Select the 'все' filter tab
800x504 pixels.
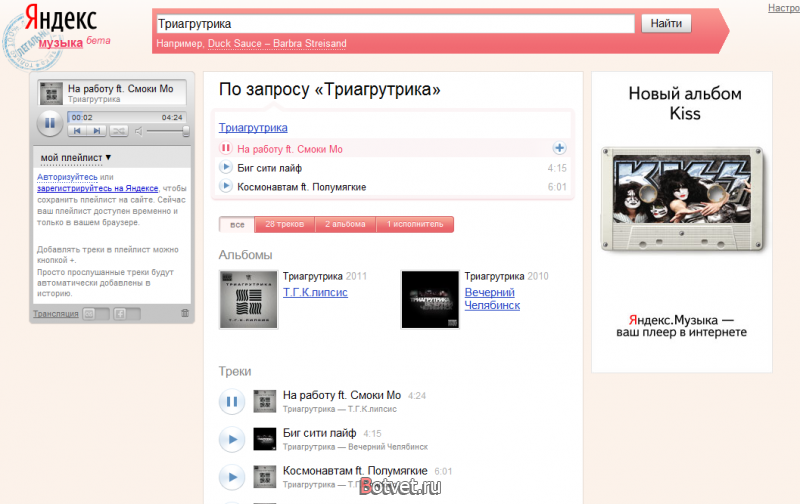(x=237, y=224)
